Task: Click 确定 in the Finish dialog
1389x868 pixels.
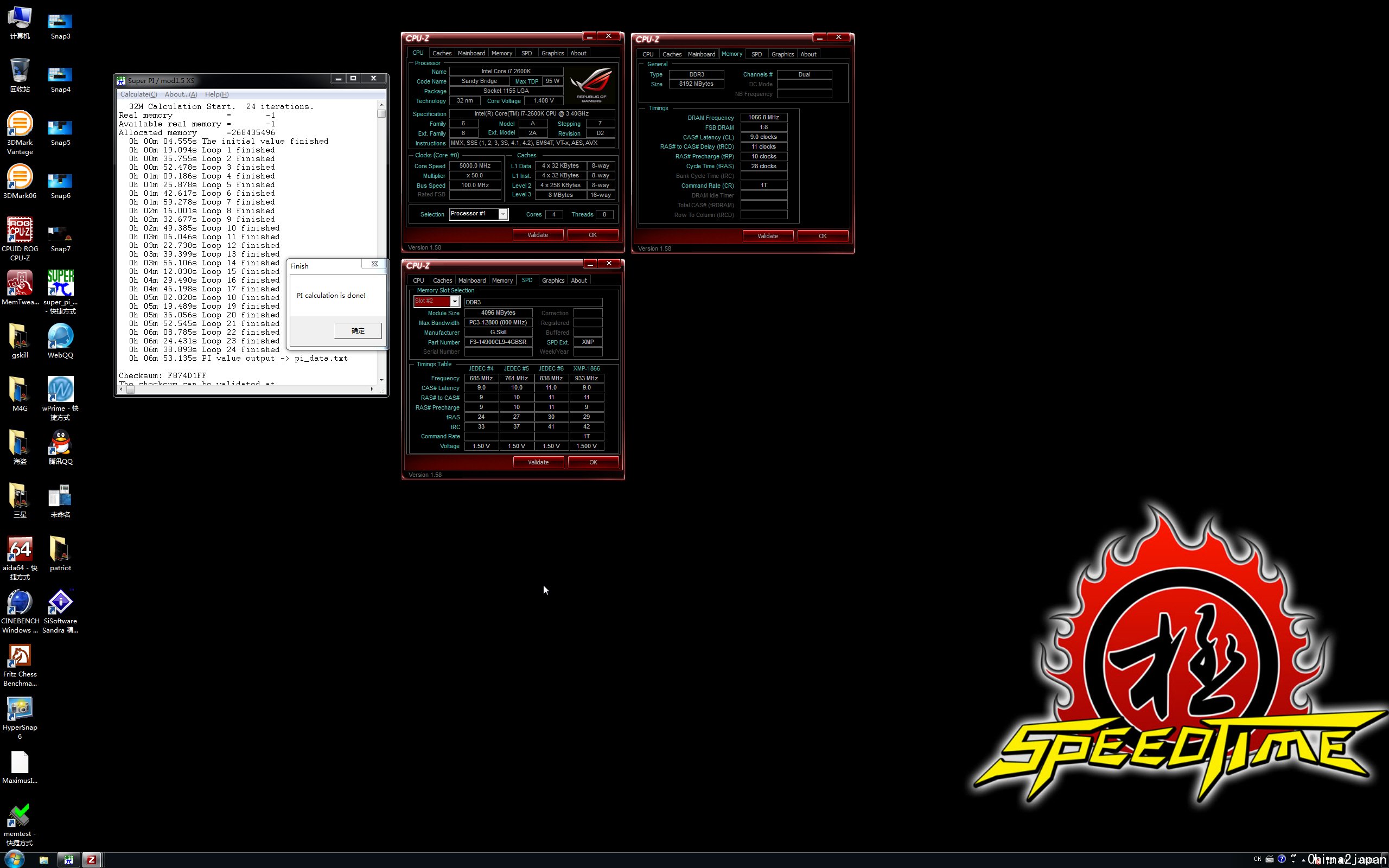Action: [x=358, y=331]
